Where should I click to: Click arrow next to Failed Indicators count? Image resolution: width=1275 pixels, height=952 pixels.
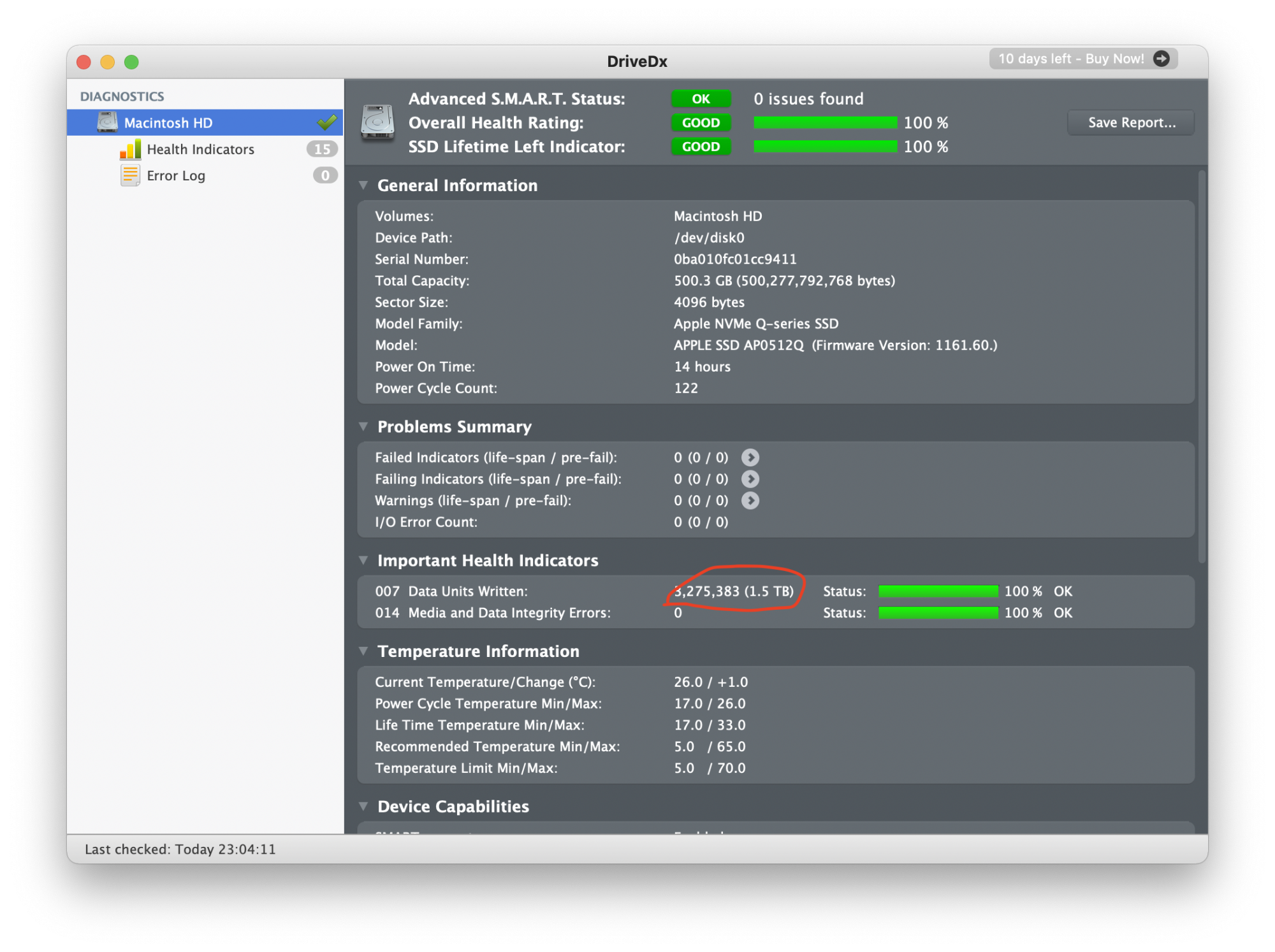tap(750, 458)
